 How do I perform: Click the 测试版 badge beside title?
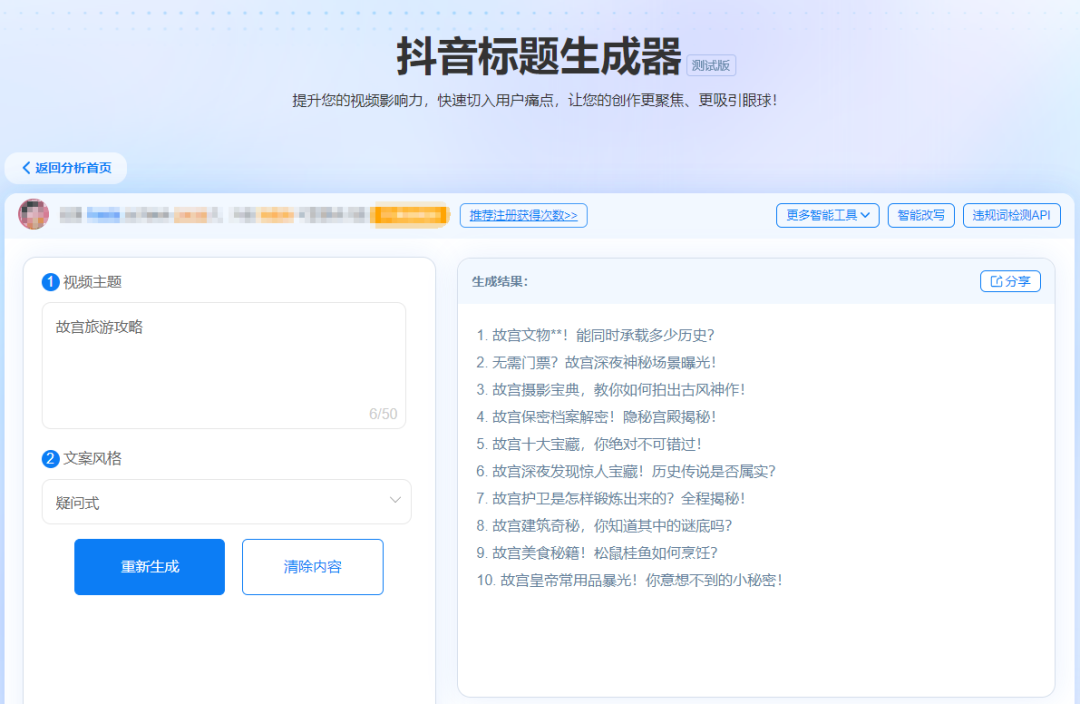click(x=711, y=65)
